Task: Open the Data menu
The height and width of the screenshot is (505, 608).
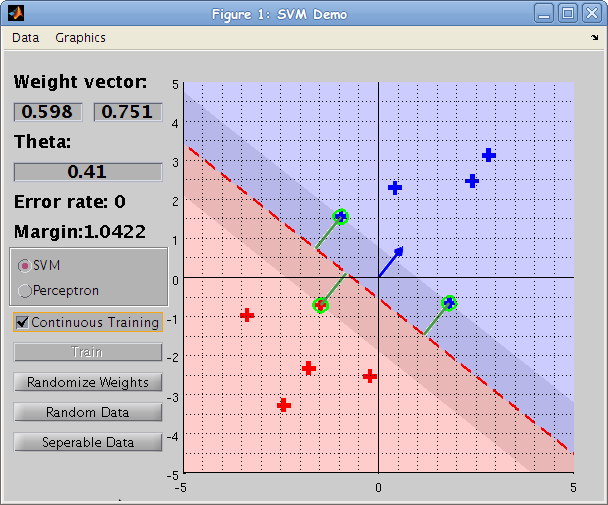Action: (26, 38)
